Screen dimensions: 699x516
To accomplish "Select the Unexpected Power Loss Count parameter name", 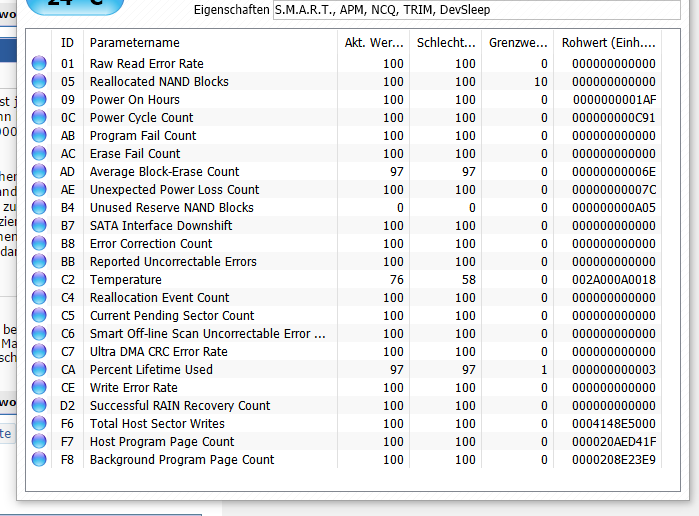I will point(174,190).
